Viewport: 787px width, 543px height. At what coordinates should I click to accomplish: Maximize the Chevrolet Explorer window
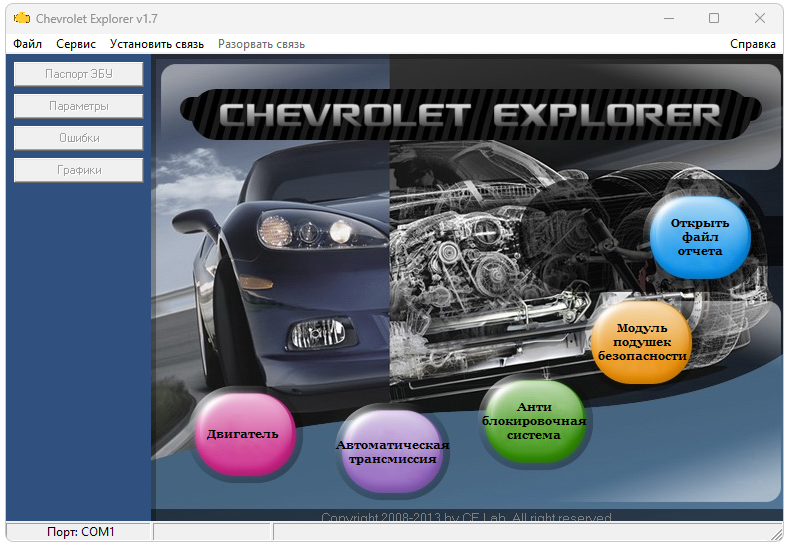tap(714, 19)
